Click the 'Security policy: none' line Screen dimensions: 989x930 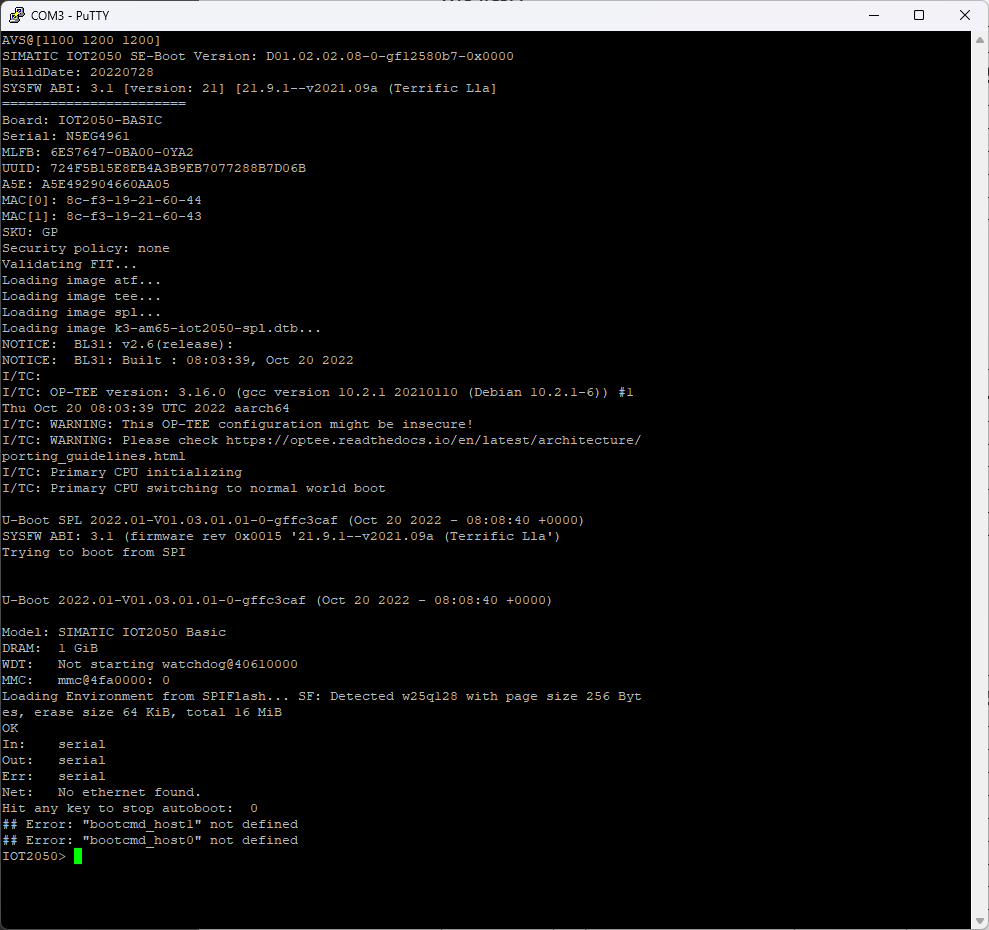pyautogui.click(x=86, y=248)
